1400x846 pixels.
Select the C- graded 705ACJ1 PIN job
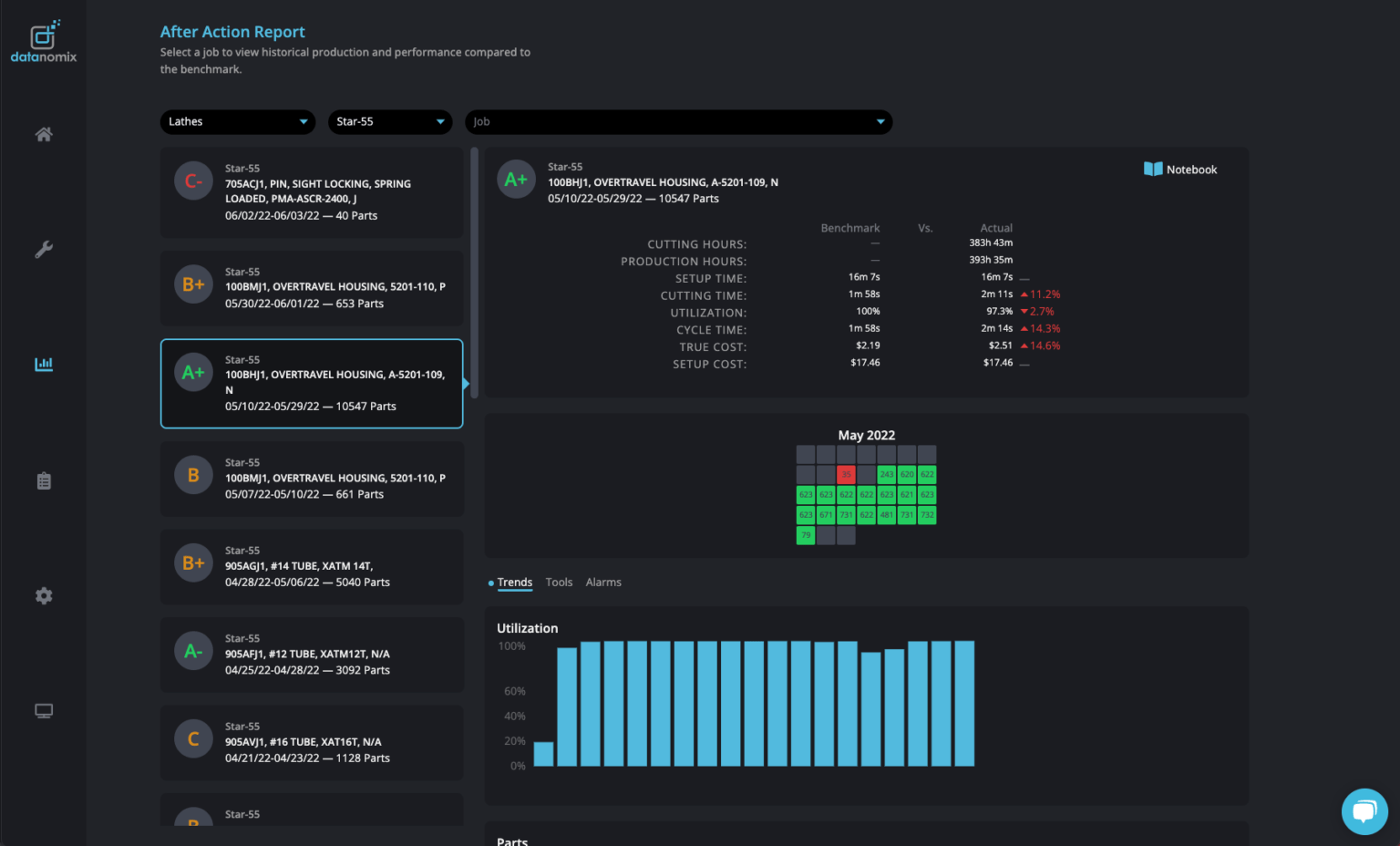tap(312, 192)
